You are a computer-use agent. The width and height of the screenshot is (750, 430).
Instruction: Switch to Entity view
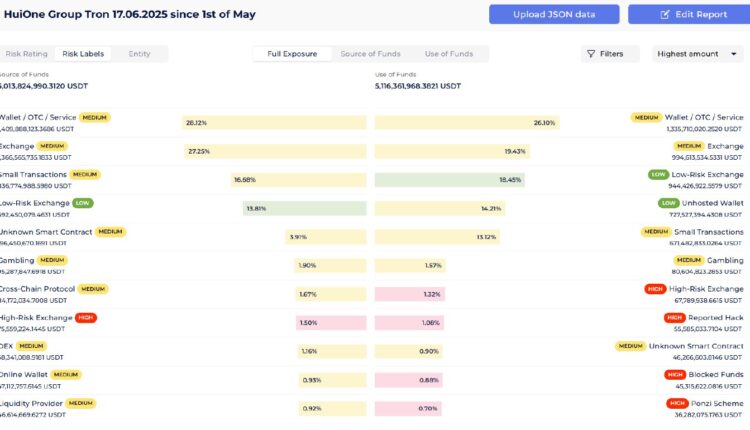(x=139, y=54)
